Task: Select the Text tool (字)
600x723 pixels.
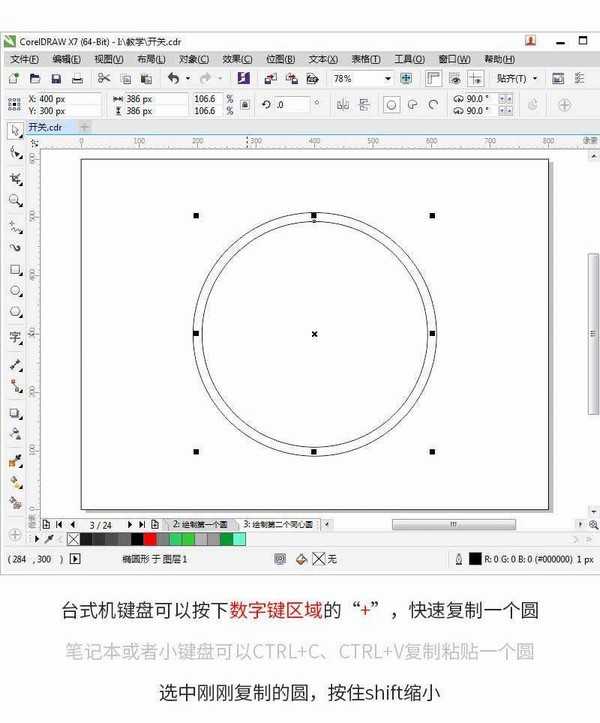Action: coord(15,336)
